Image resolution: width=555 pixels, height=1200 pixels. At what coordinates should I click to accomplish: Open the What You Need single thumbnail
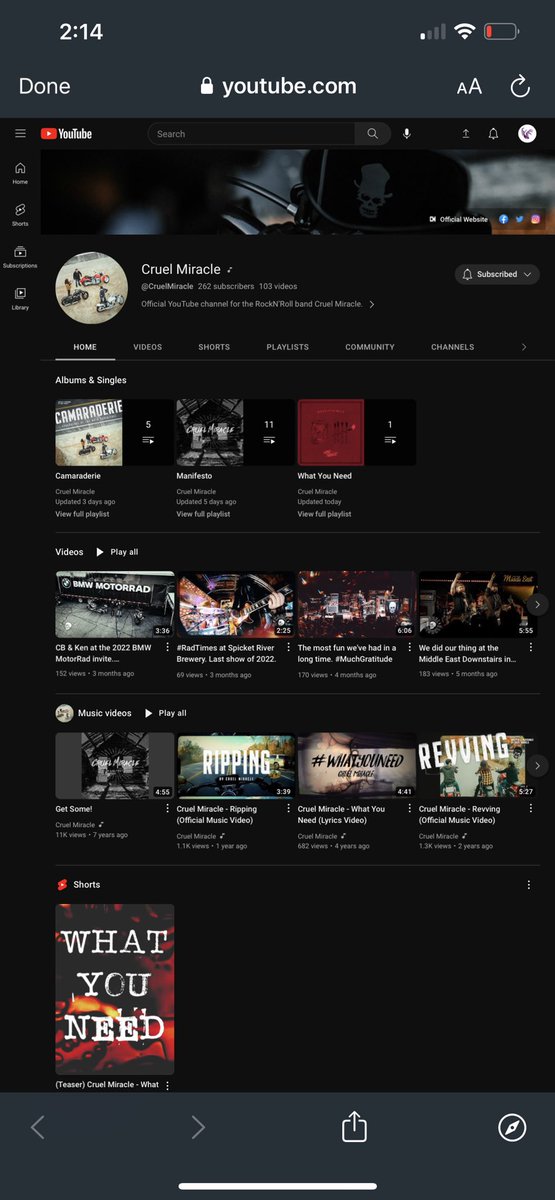[x=357, y=433]
